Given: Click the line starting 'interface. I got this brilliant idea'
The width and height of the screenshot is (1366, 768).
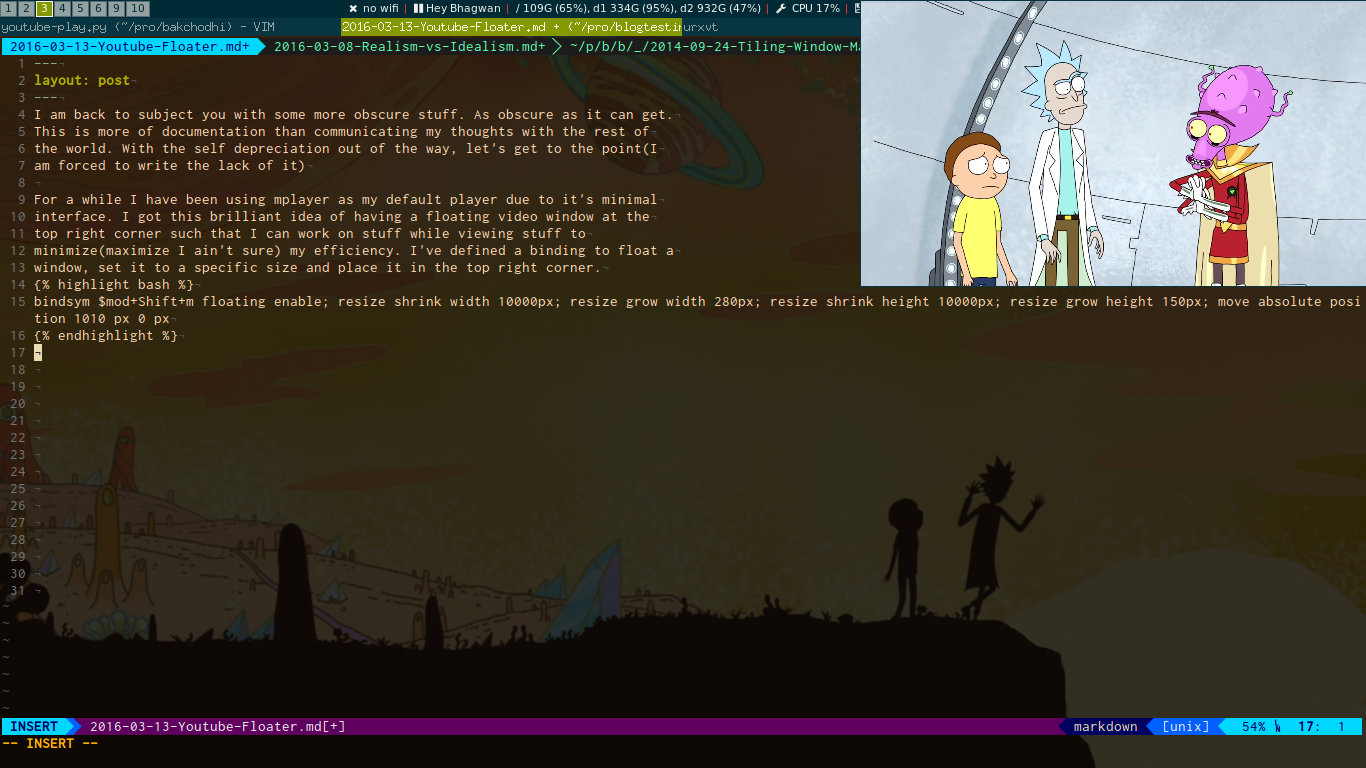Looking at the screenshot, I should point(342,216).
